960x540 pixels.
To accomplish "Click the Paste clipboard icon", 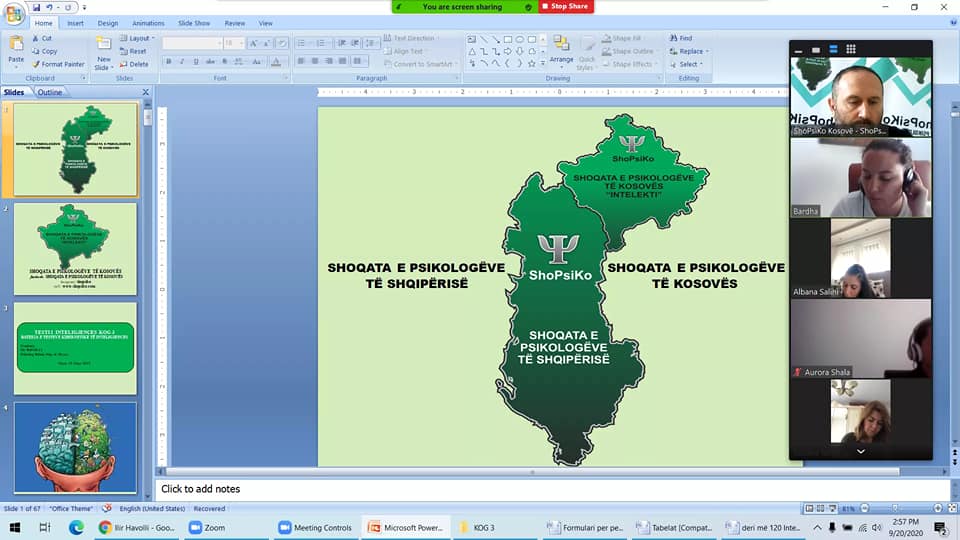I will pos(16,45).
